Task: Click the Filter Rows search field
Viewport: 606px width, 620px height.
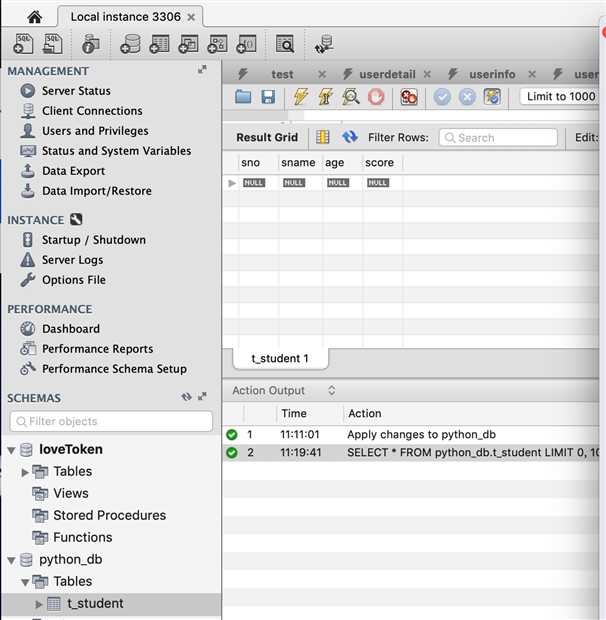Action: pos(498,138)
